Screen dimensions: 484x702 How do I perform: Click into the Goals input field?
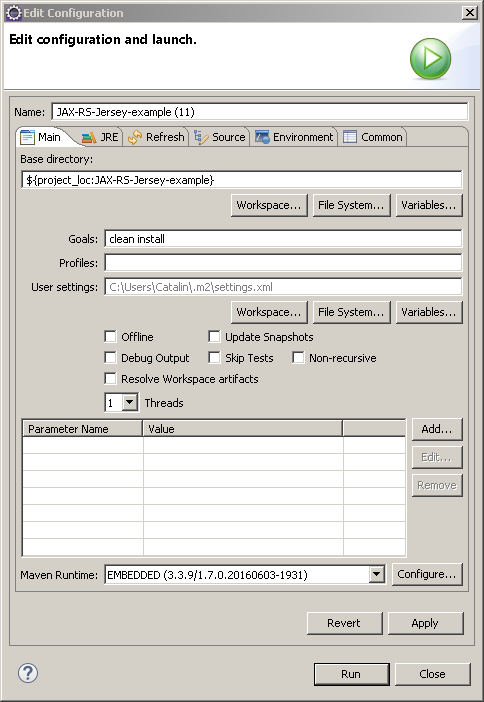(283, 239)
